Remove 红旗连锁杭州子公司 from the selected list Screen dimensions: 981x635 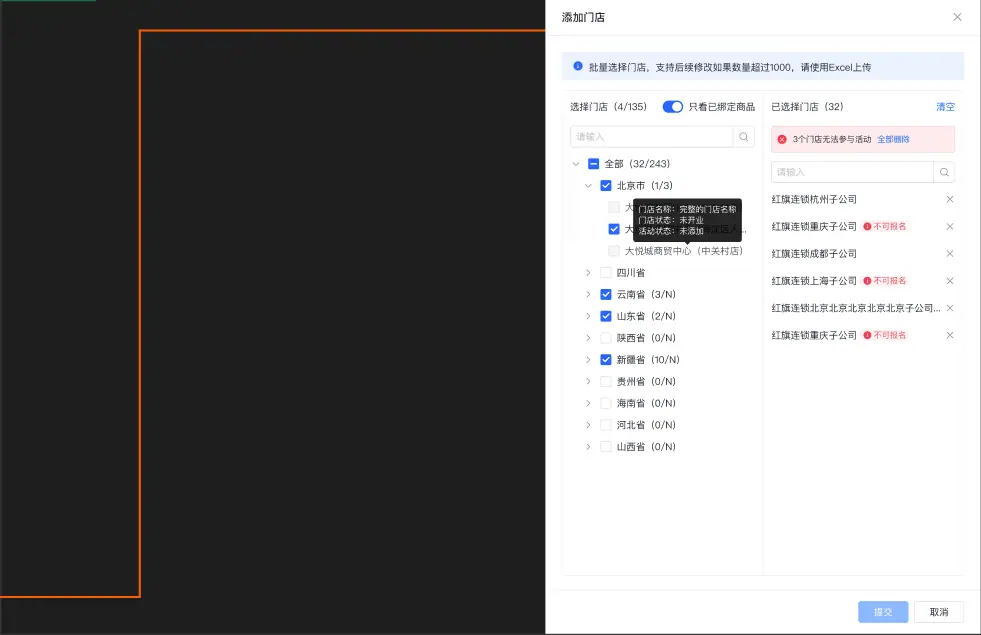(950, 199)
